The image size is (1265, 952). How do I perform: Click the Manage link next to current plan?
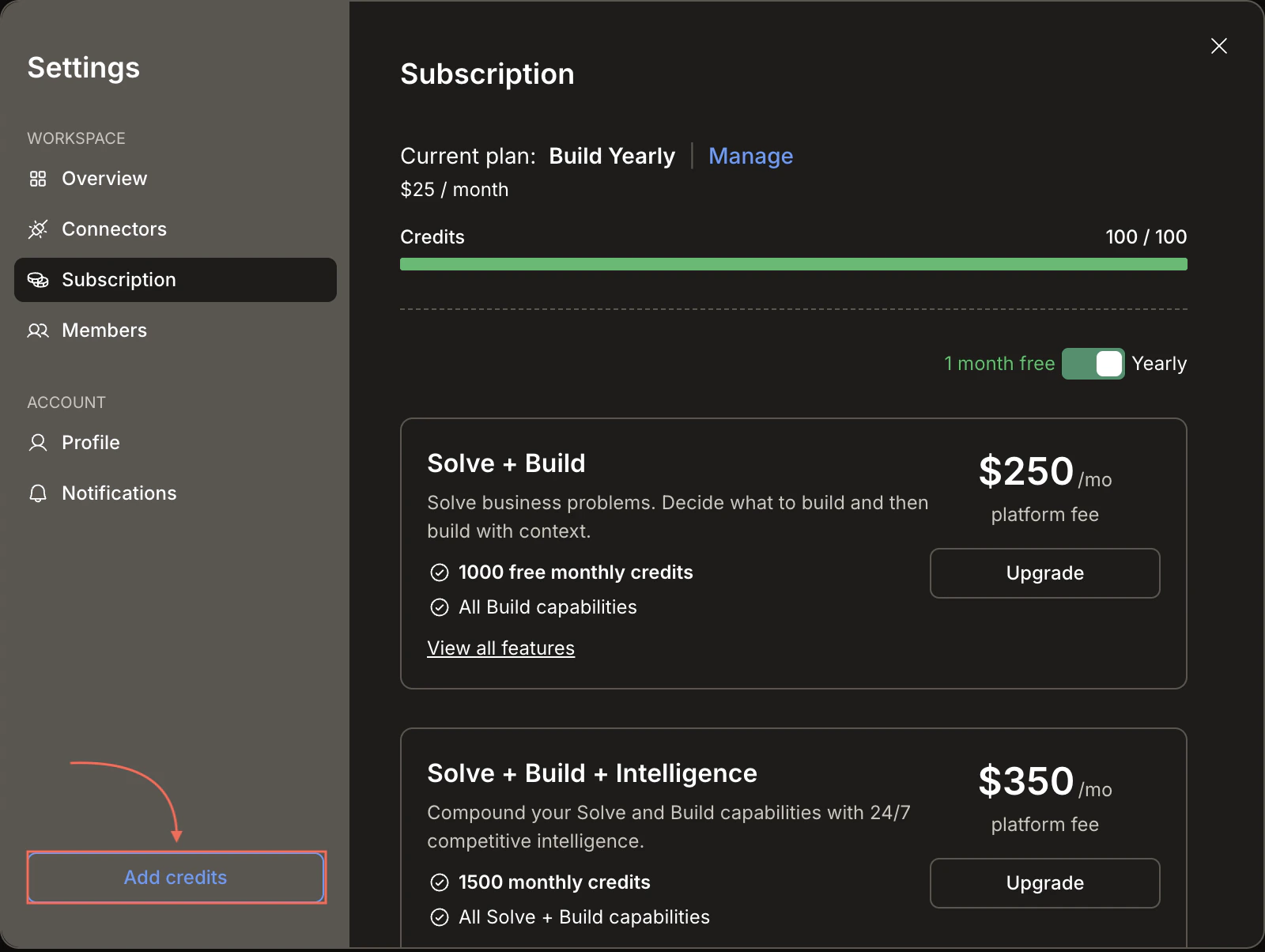tap(750, 156)
